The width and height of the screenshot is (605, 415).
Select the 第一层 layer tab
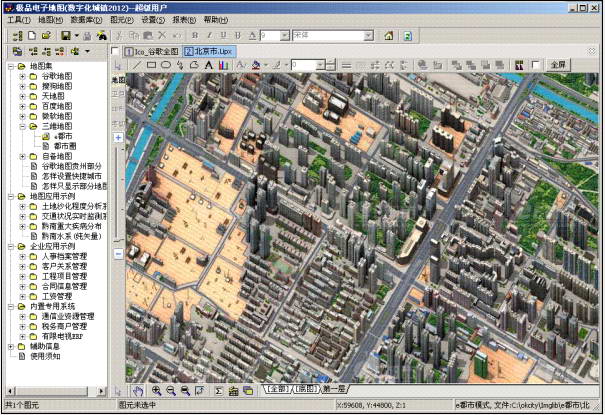(x=334, y=389)
